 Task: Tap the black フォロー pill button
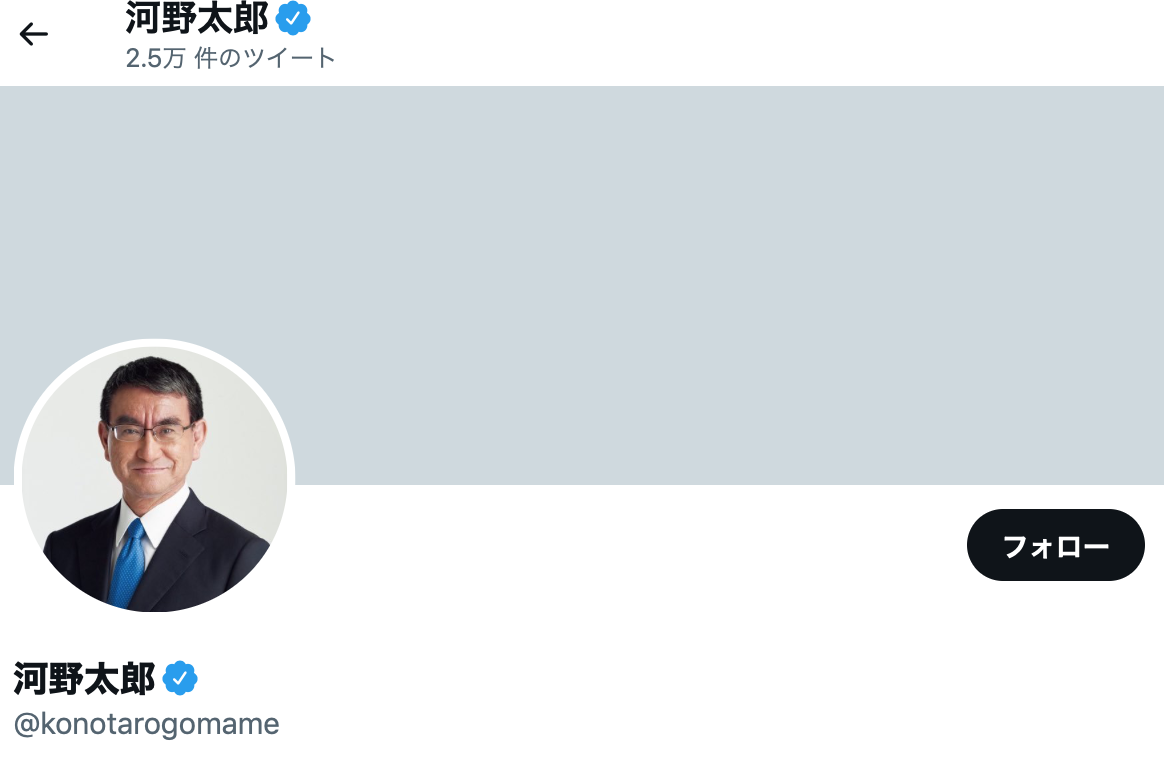[x=1055, y=545]
